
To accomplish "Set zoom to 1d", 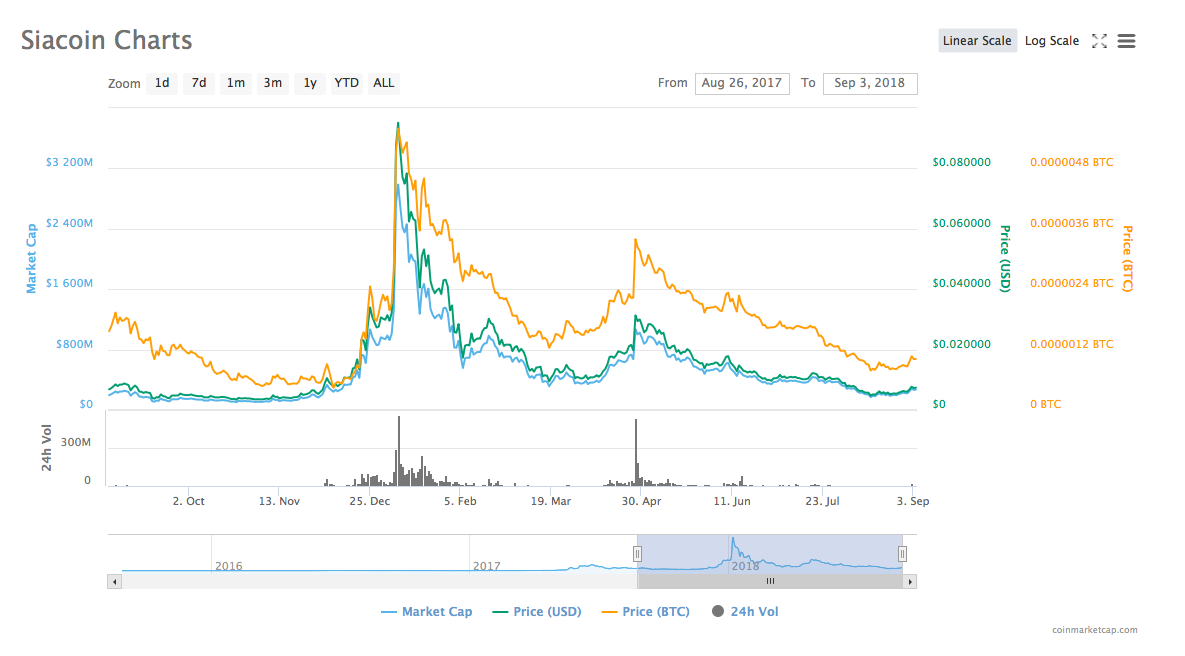I will [162, 83].
